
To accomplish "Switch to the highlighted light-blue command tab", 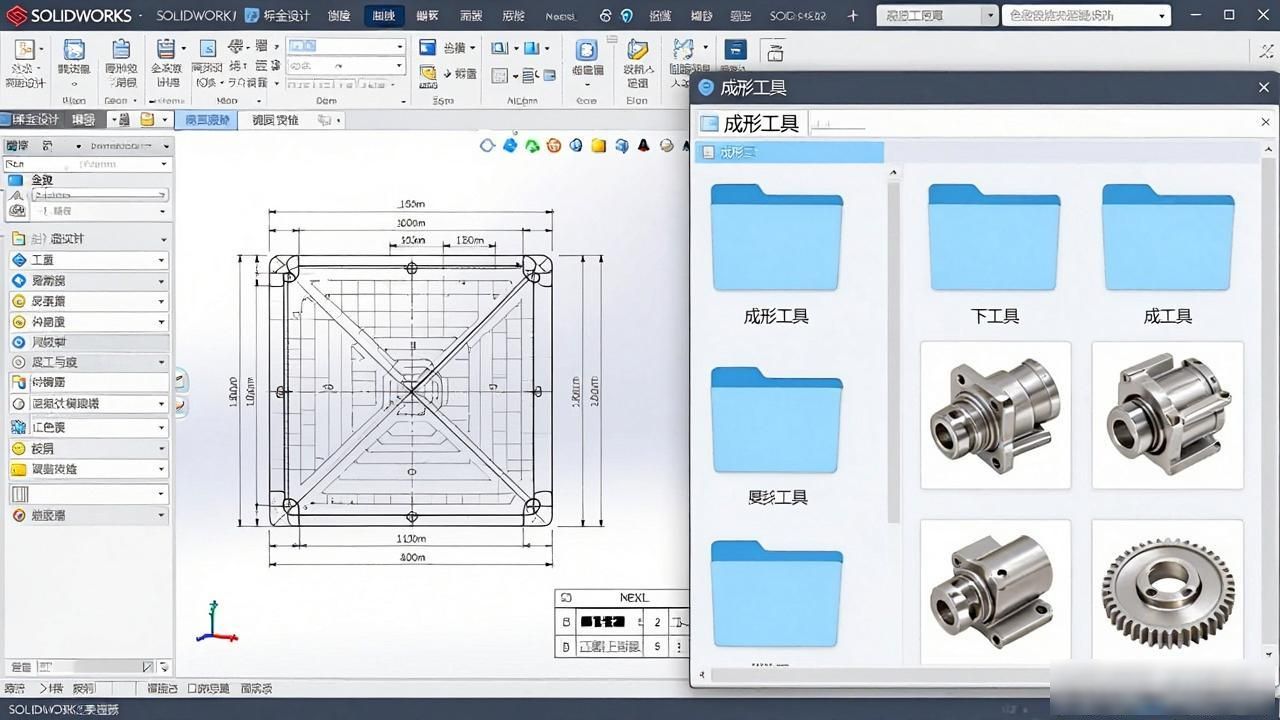I will 206,120.
